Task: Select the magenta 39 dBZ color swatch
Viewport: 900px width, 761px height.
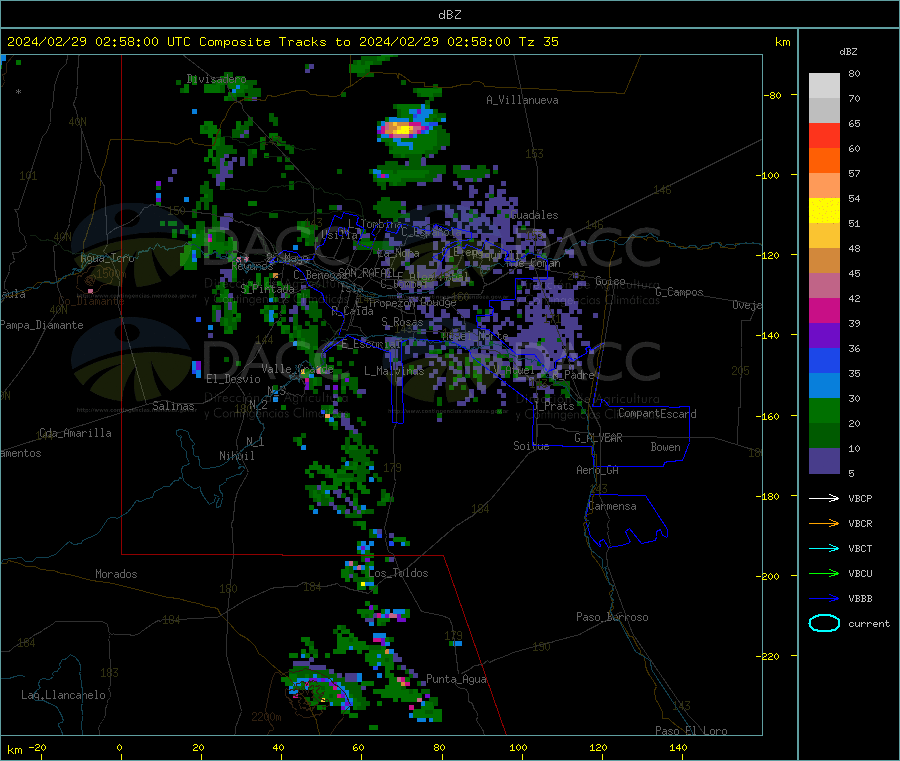Action: click(824, 310)
